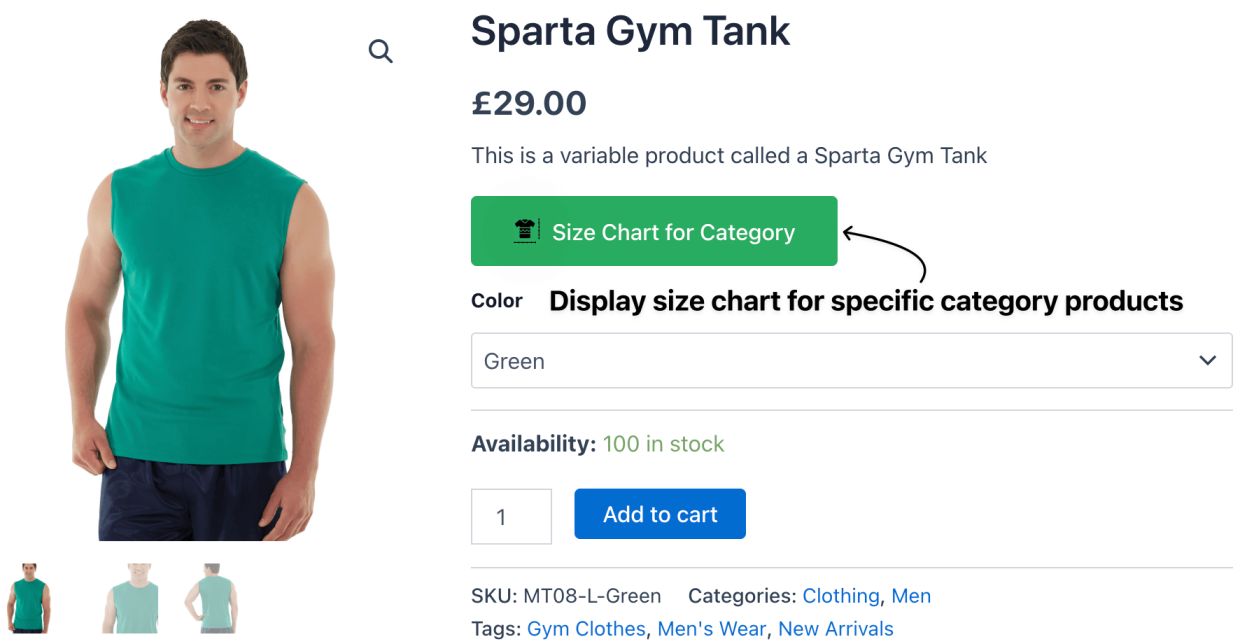Click the New Arrivals tag

(836, 628)
